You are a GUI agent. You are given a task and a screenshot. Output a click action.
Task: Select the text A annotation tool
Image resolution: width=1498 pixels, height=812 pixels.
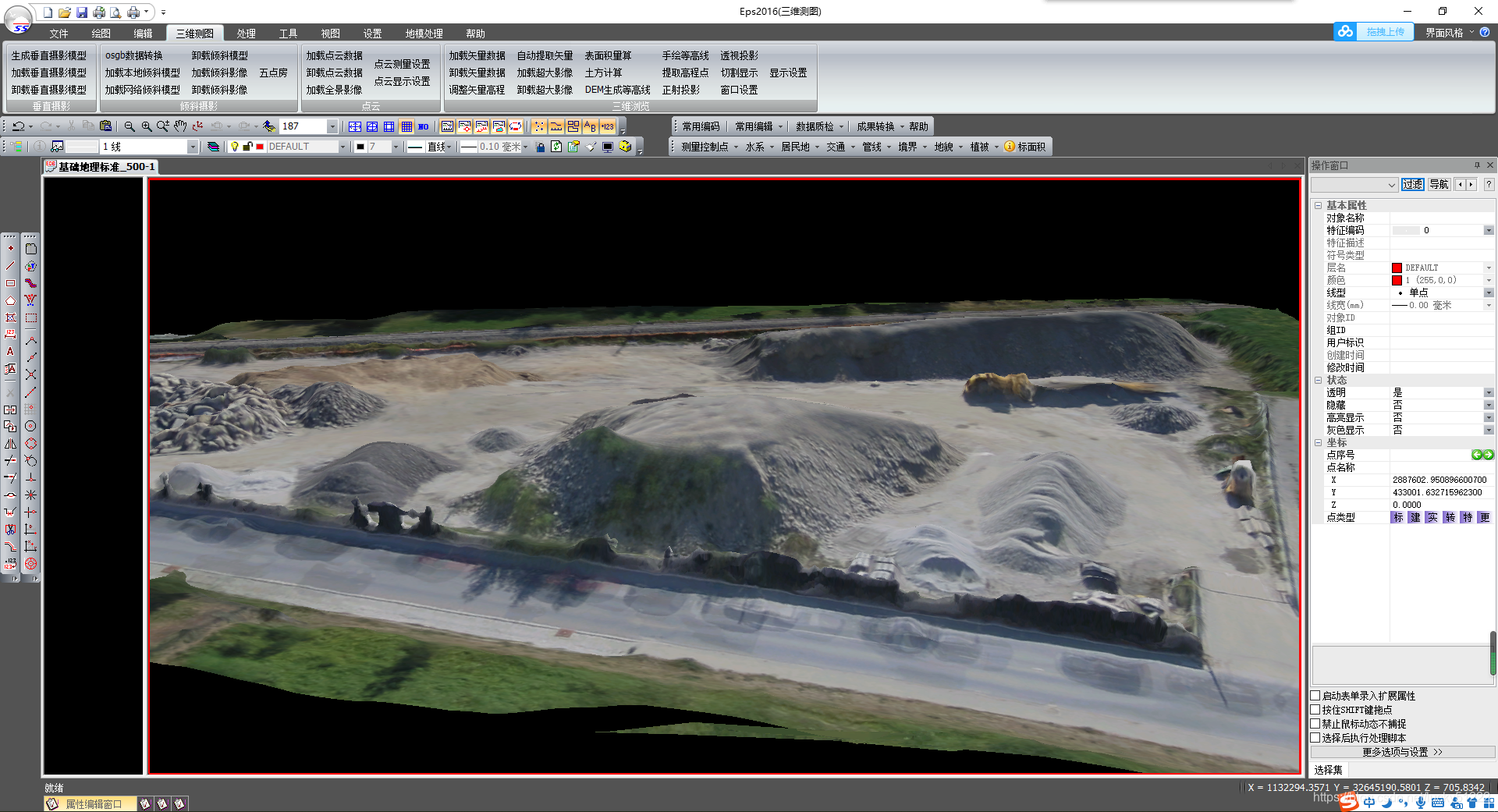point(10,352)
